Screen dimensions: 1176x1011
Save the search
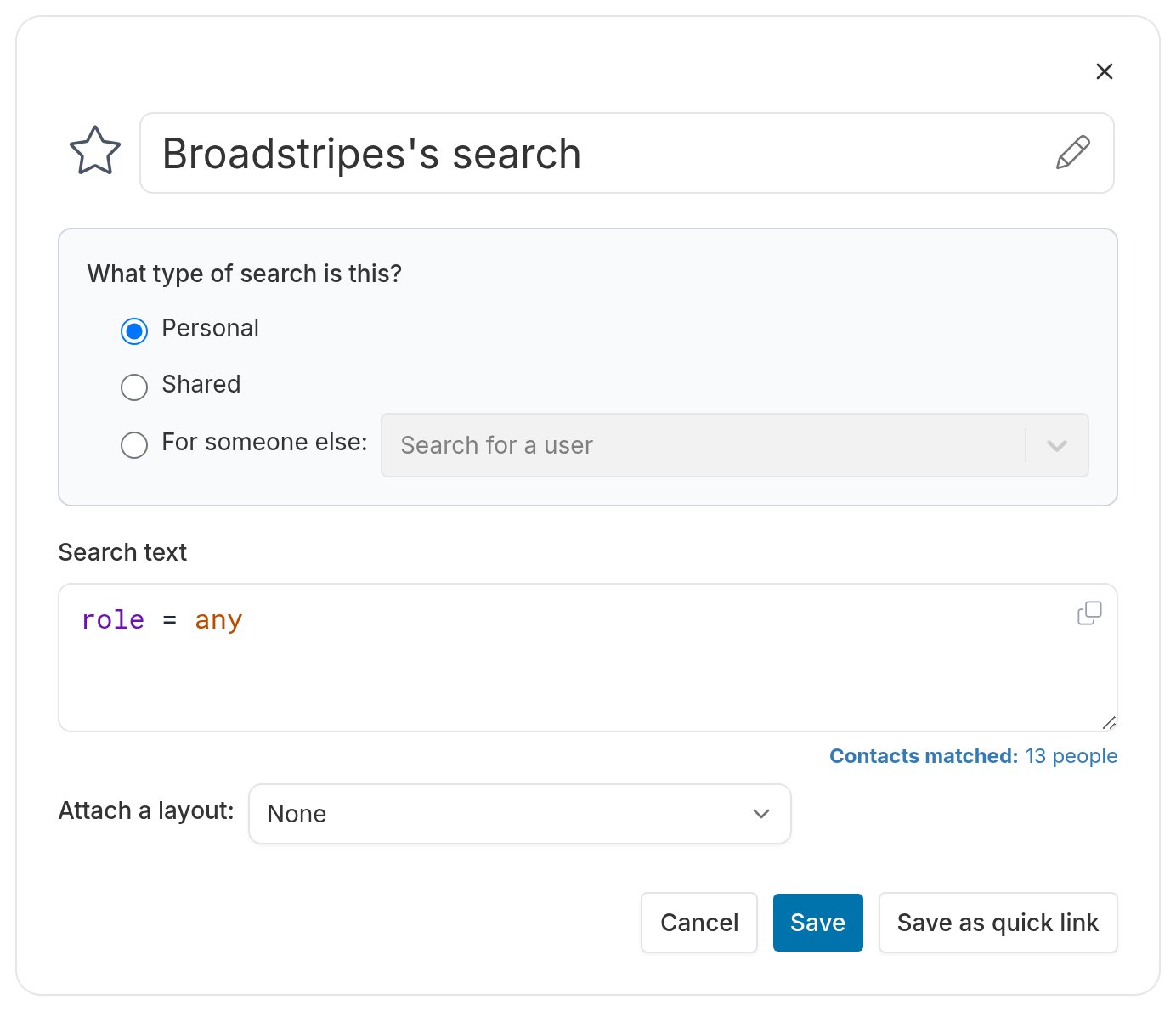pos(818,923)
